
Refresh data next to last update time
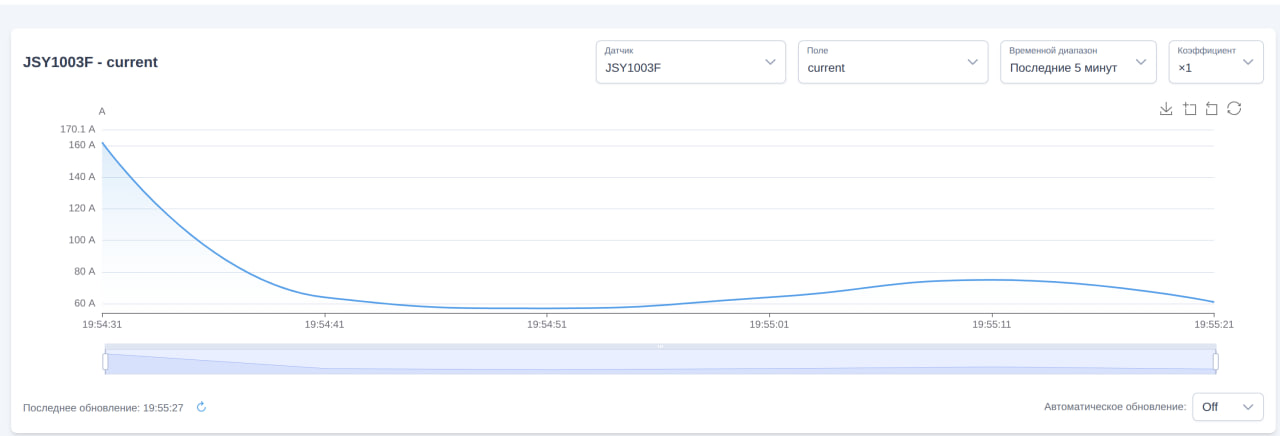(x=201, y=407)
